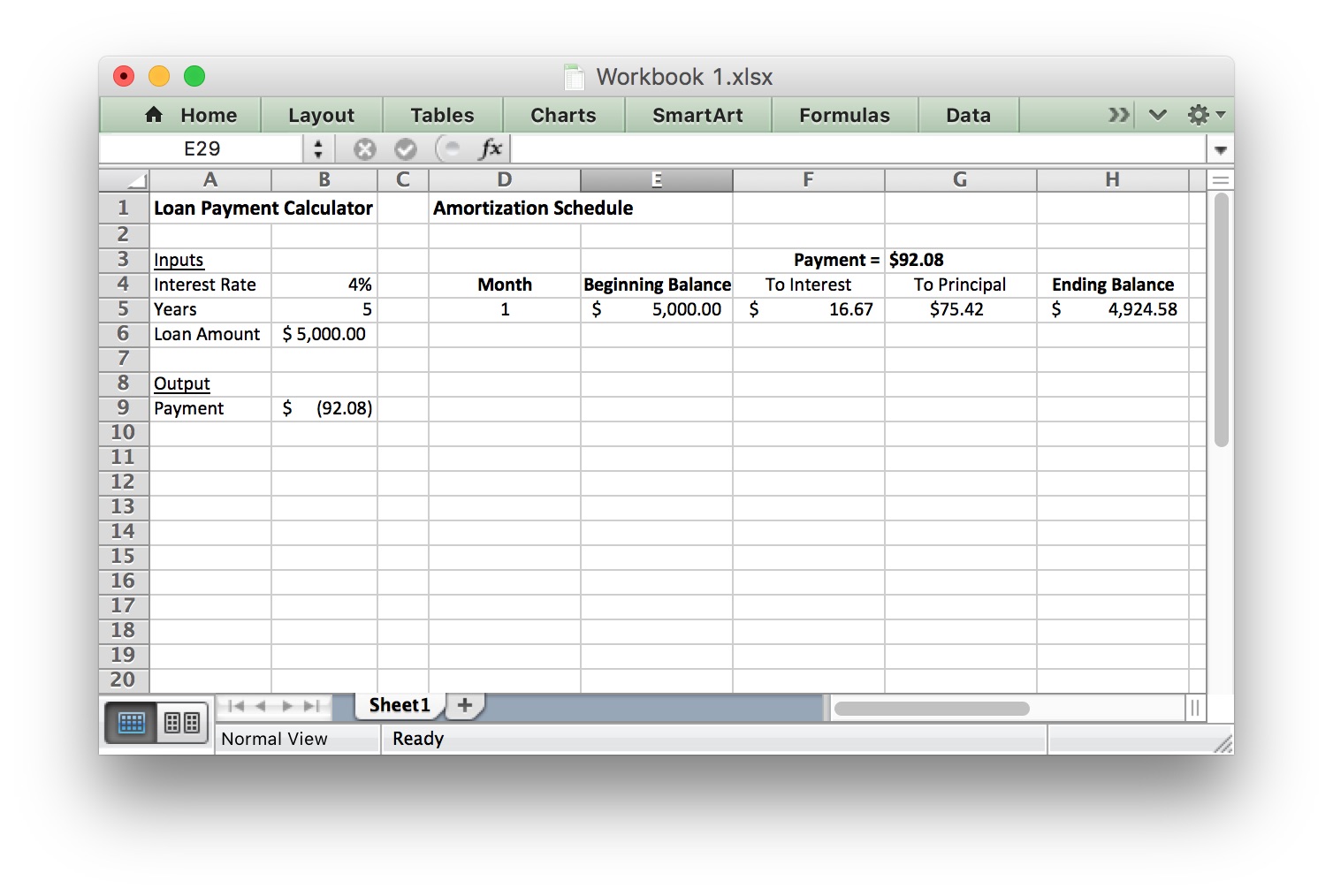Collapse the ribbon with chevron arrow
This screenshot has width=1333, height=896.
[x=1158, y=115]
